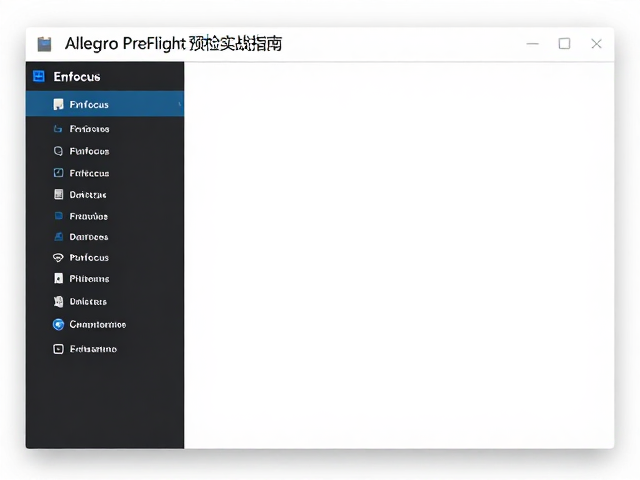Click the gray page icon beside 'Dcictrac'
This screenshot has height=480, width=640.
tap(58, 194)
